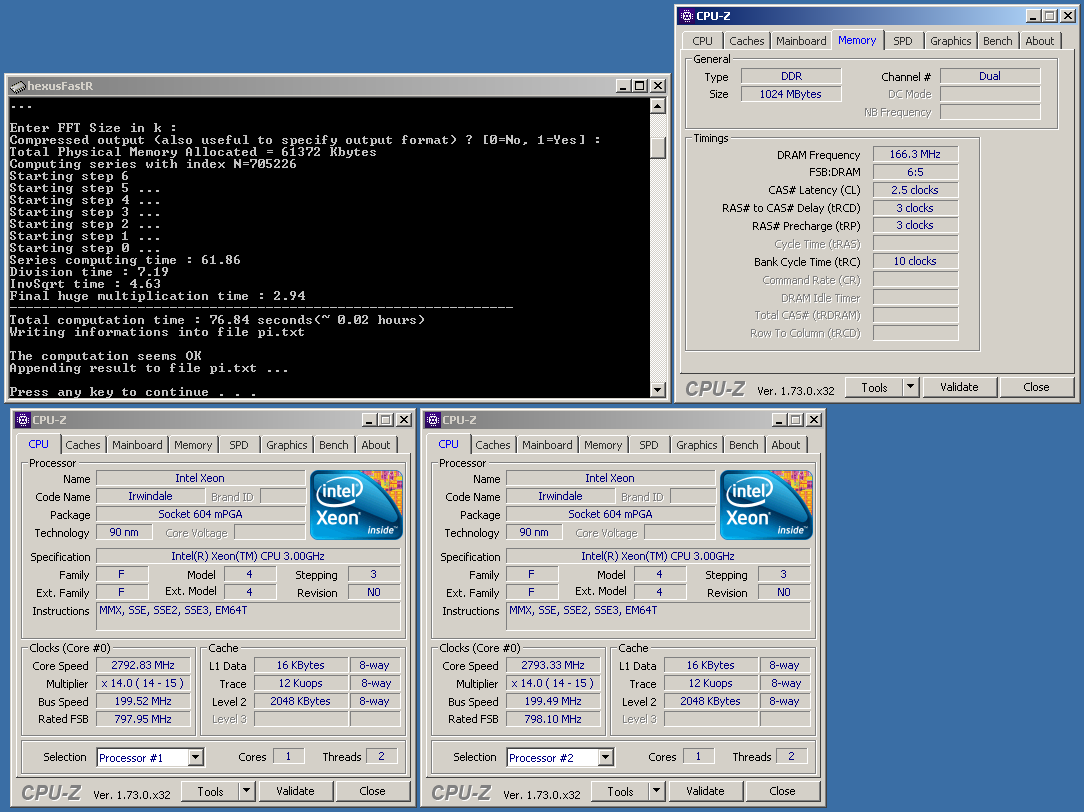Click Validate in the CPU-Z Memory window

point(959,387)
